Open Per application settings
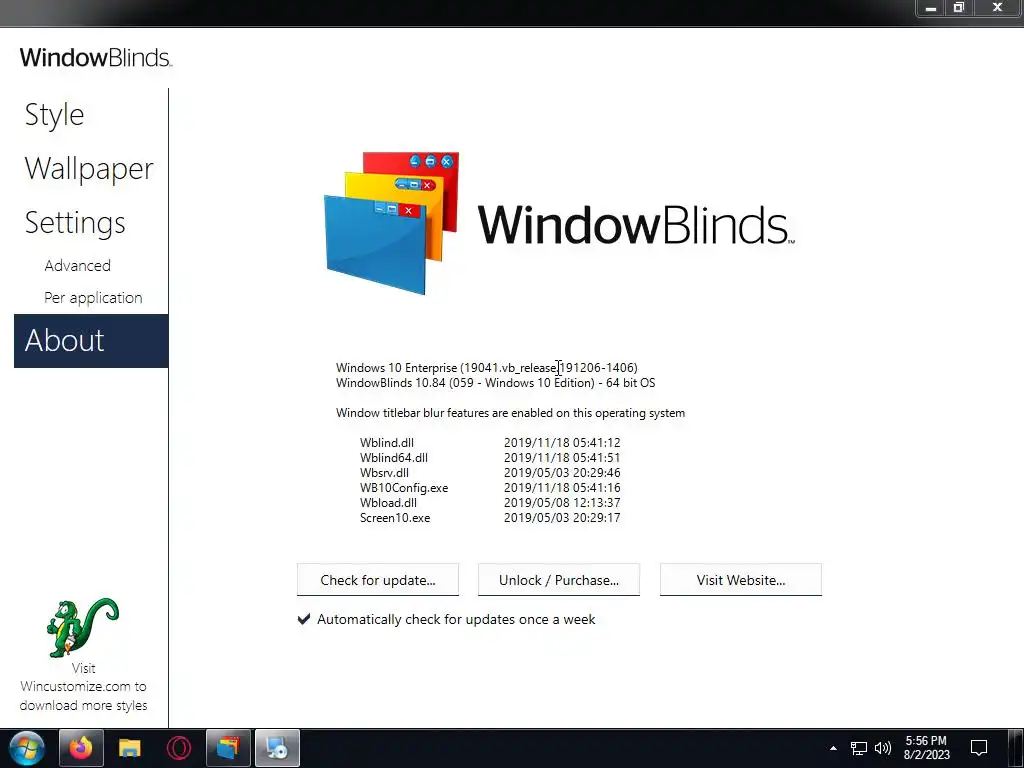The image size is (1024, 768). [x=93, y=298]
